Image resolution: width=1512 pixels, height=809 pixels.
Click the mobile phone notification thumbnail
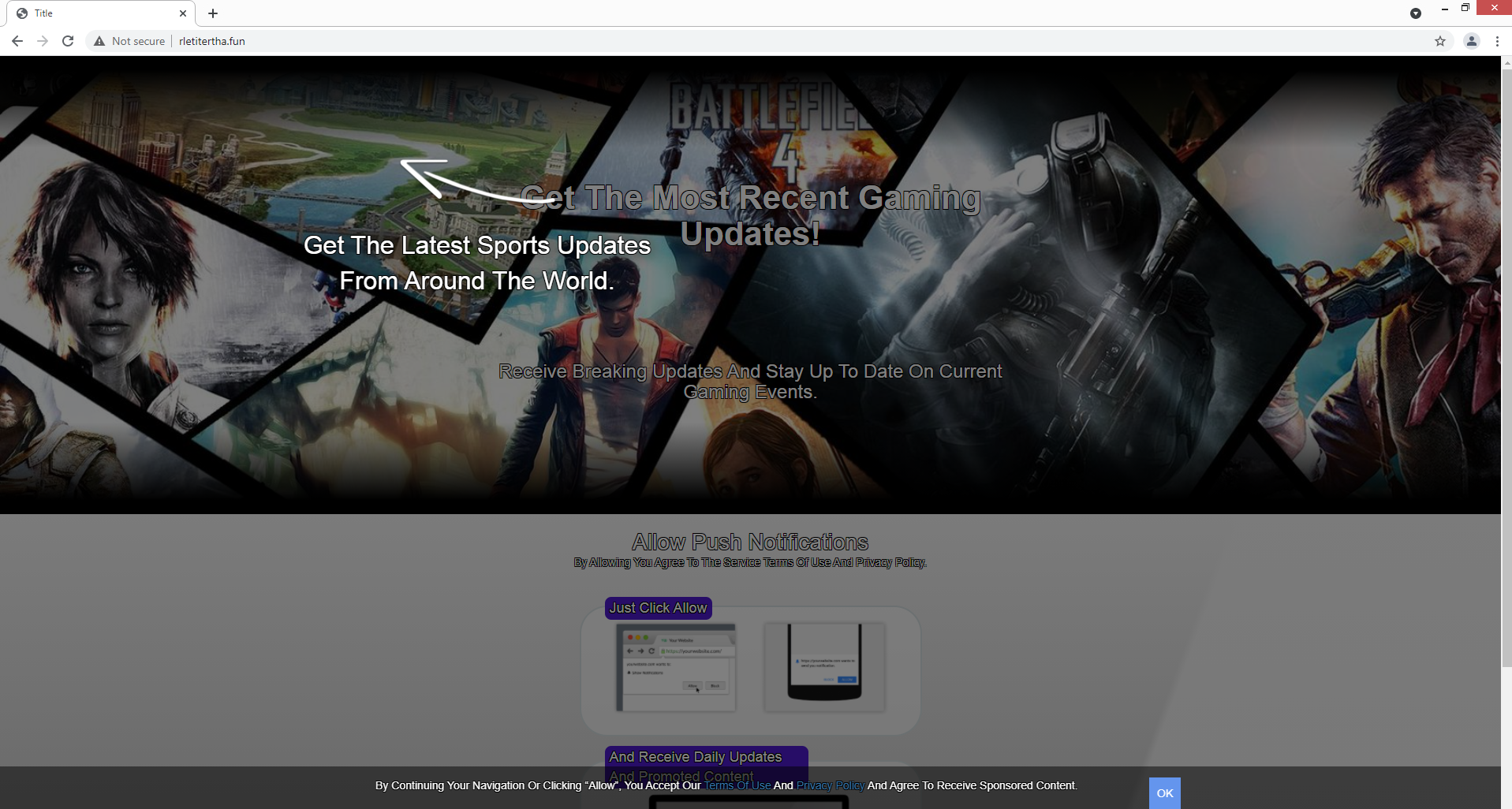tap(824, 667)
